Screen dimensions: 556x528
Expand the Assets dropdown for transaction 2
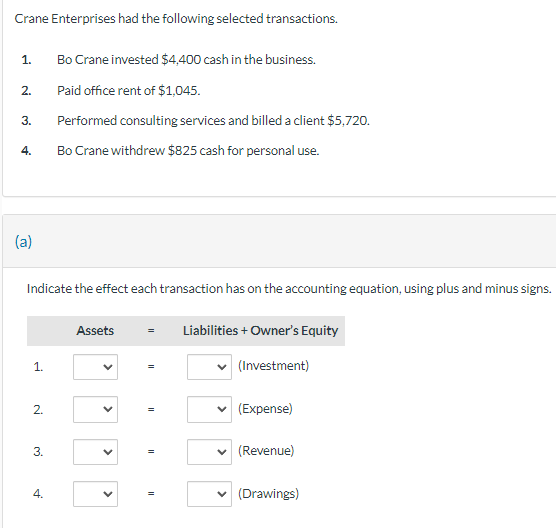coord(95,409)
